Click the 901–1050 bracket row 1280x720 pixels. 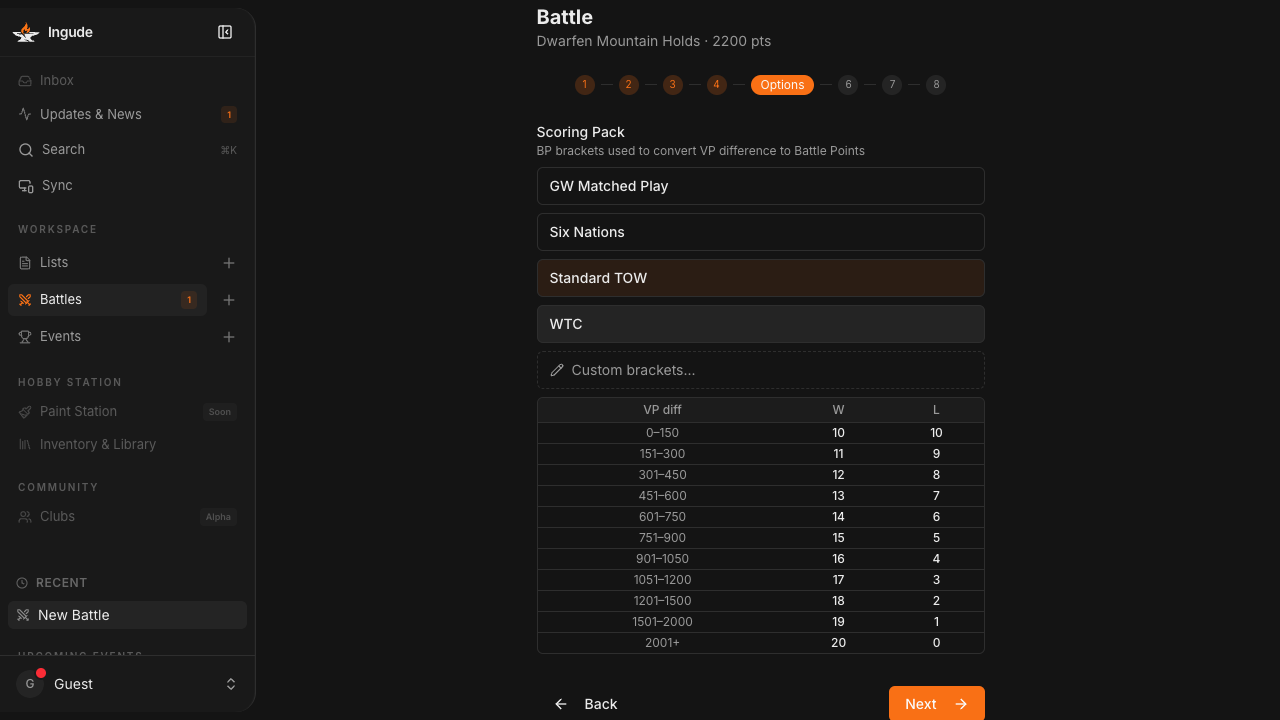click(761, 559)
